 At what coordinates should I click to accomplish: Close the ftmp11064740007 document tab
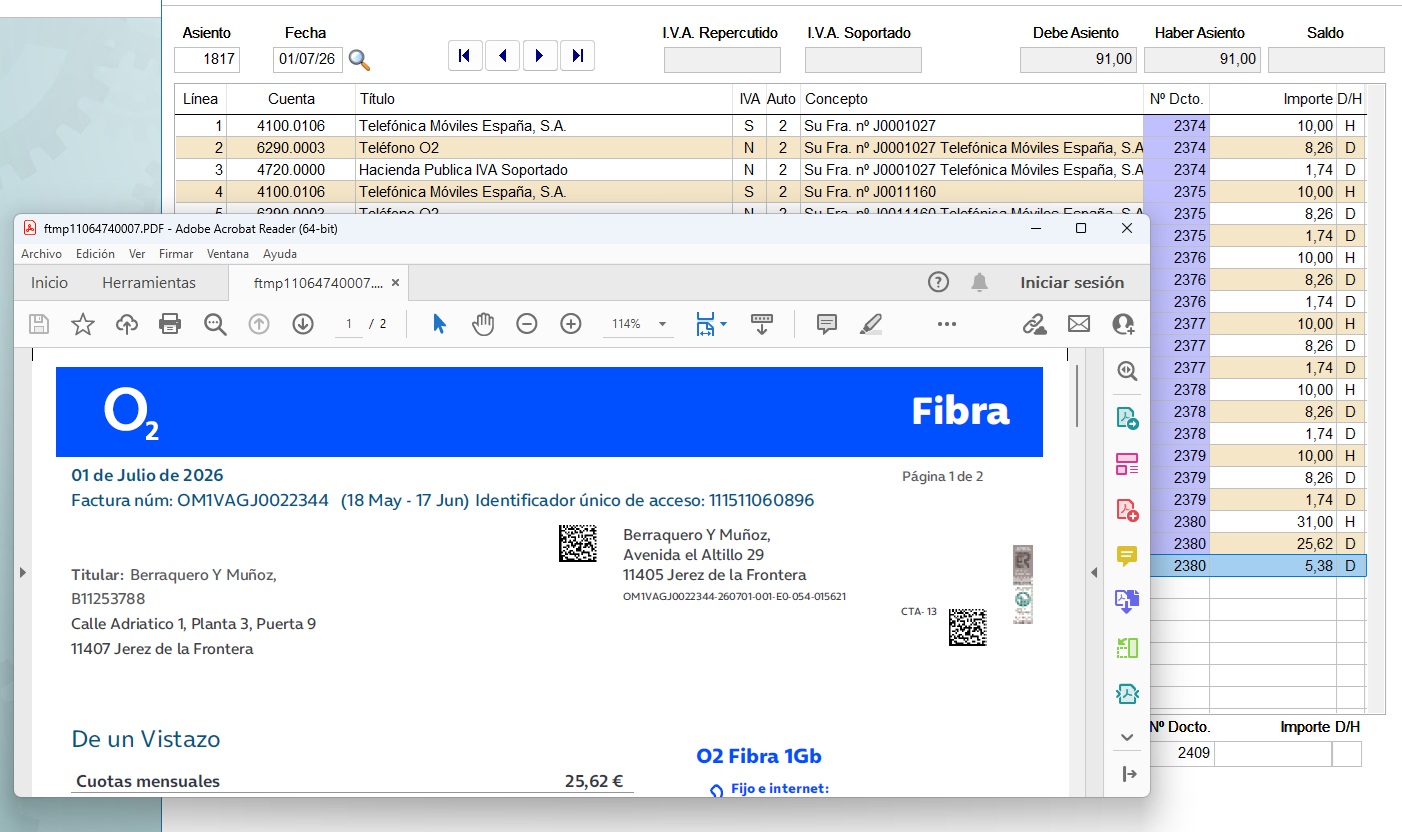(x=395, y=283)
